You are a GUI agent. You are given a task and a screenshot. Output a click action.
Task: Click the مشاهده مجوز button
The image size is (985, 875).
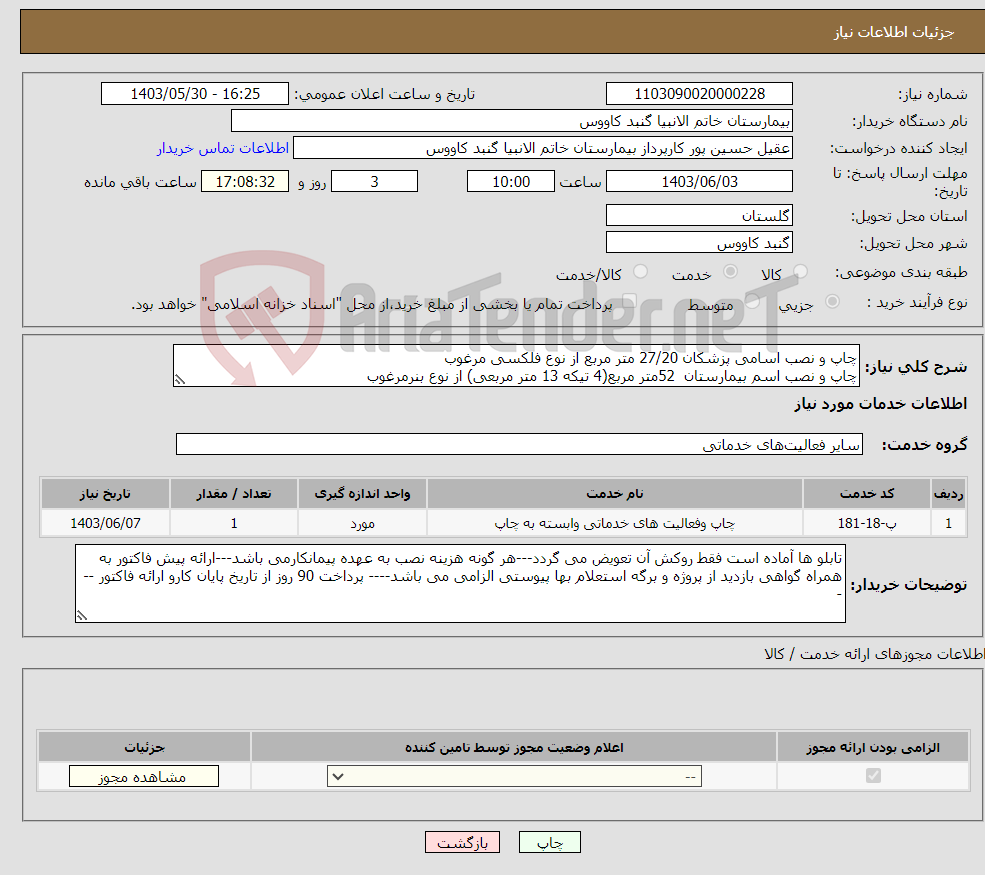[144, 776]
